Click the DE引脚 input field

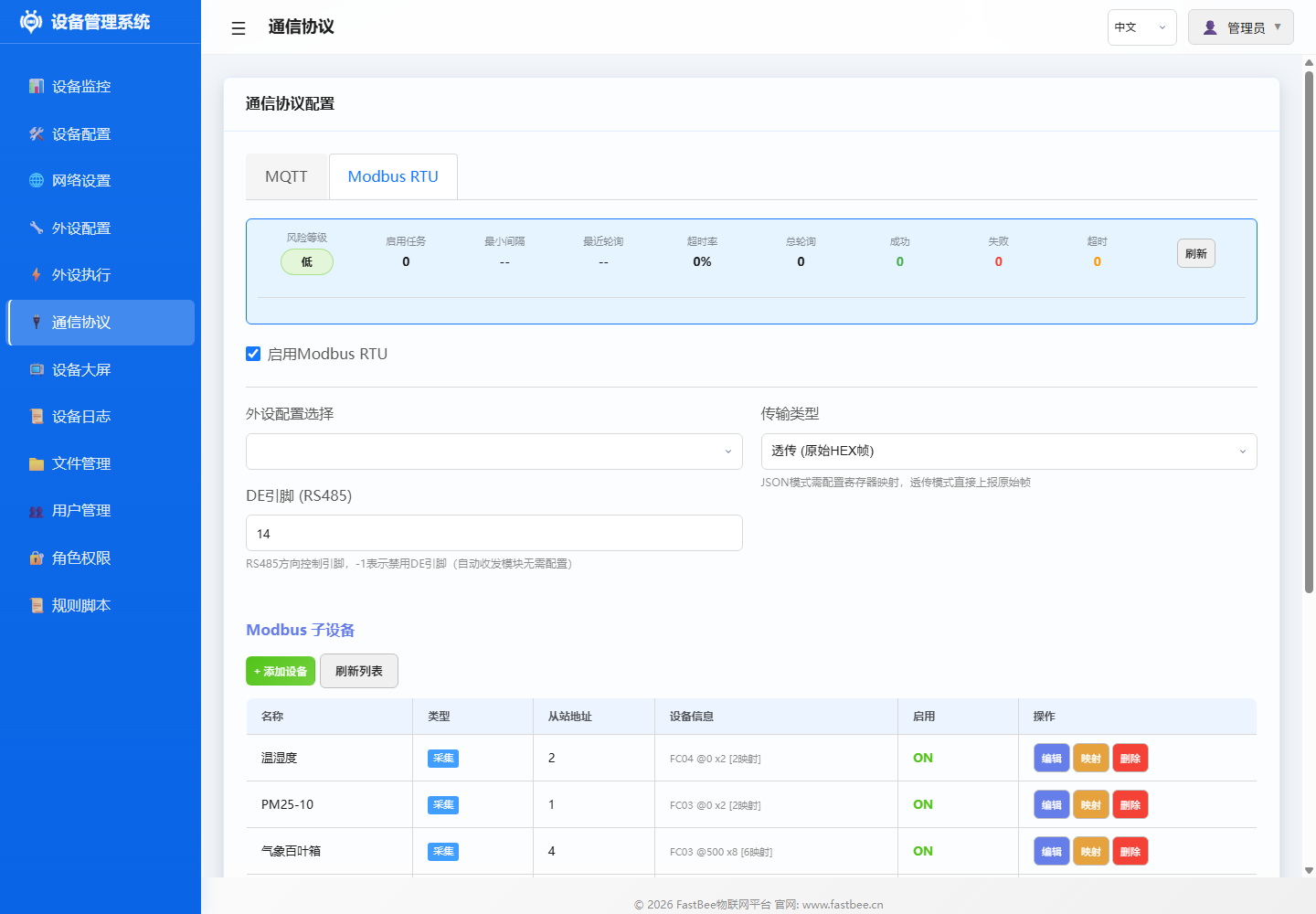pyautogui.click(x=493, y=533)
